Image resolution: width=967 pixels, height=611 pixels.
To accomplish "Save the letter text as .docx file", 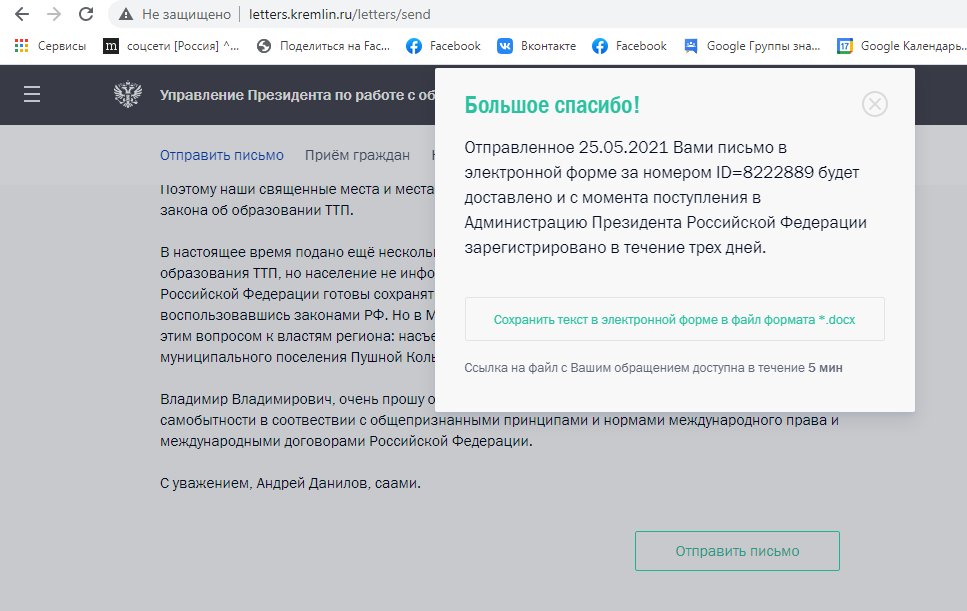I will click(x=674, y=320).
